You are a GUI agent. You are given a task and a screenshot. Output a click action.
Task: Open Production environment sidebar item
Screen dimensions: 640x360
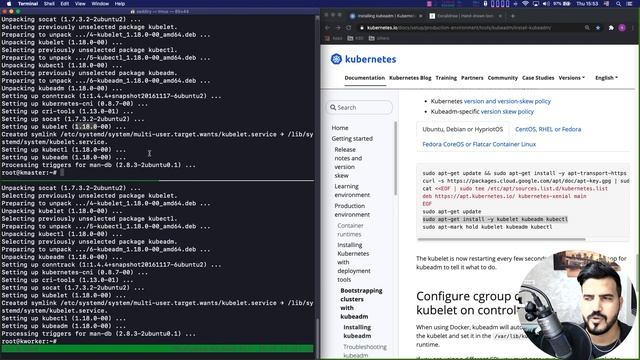point(352,210)
